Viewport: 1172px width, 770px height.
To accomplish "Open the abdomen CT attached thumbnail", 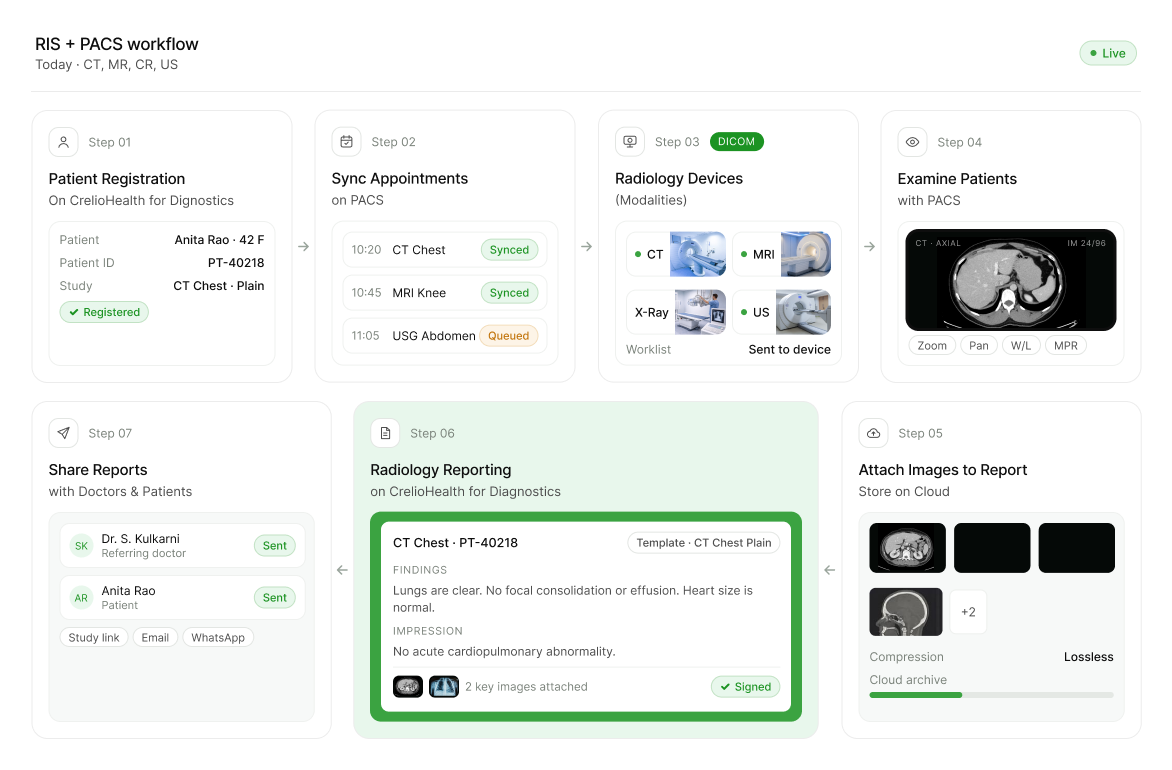I will [x=907, y=548].
